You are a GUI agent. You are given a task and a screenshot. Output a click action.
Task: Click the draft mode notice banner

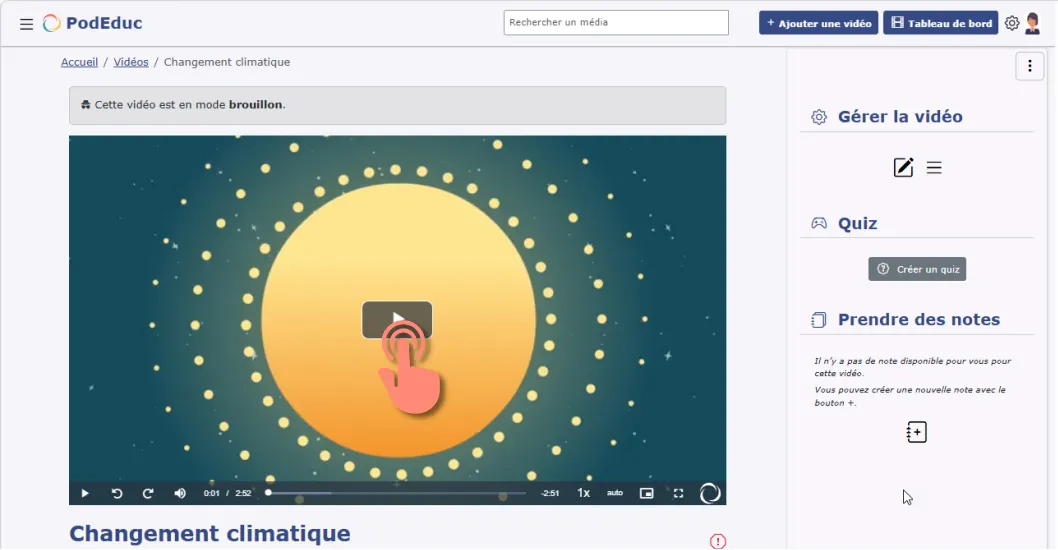(397, 105)
